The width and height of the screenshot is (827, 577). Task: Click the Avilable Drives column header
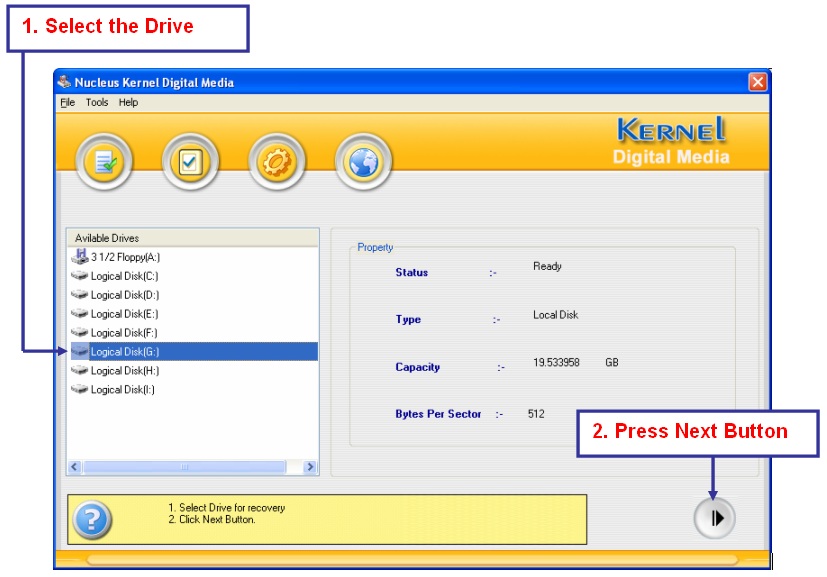(193, 238)
